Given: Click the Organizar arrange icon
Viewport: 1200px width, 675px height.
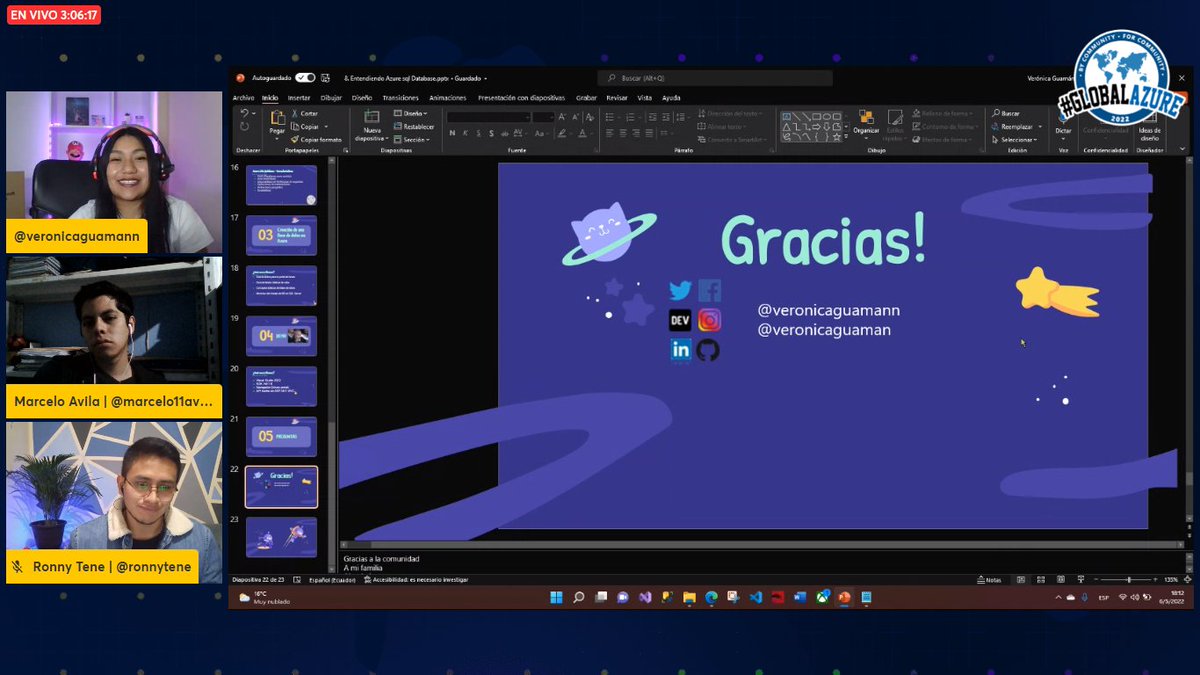Looking at the screenshot, I should [866, 118].
